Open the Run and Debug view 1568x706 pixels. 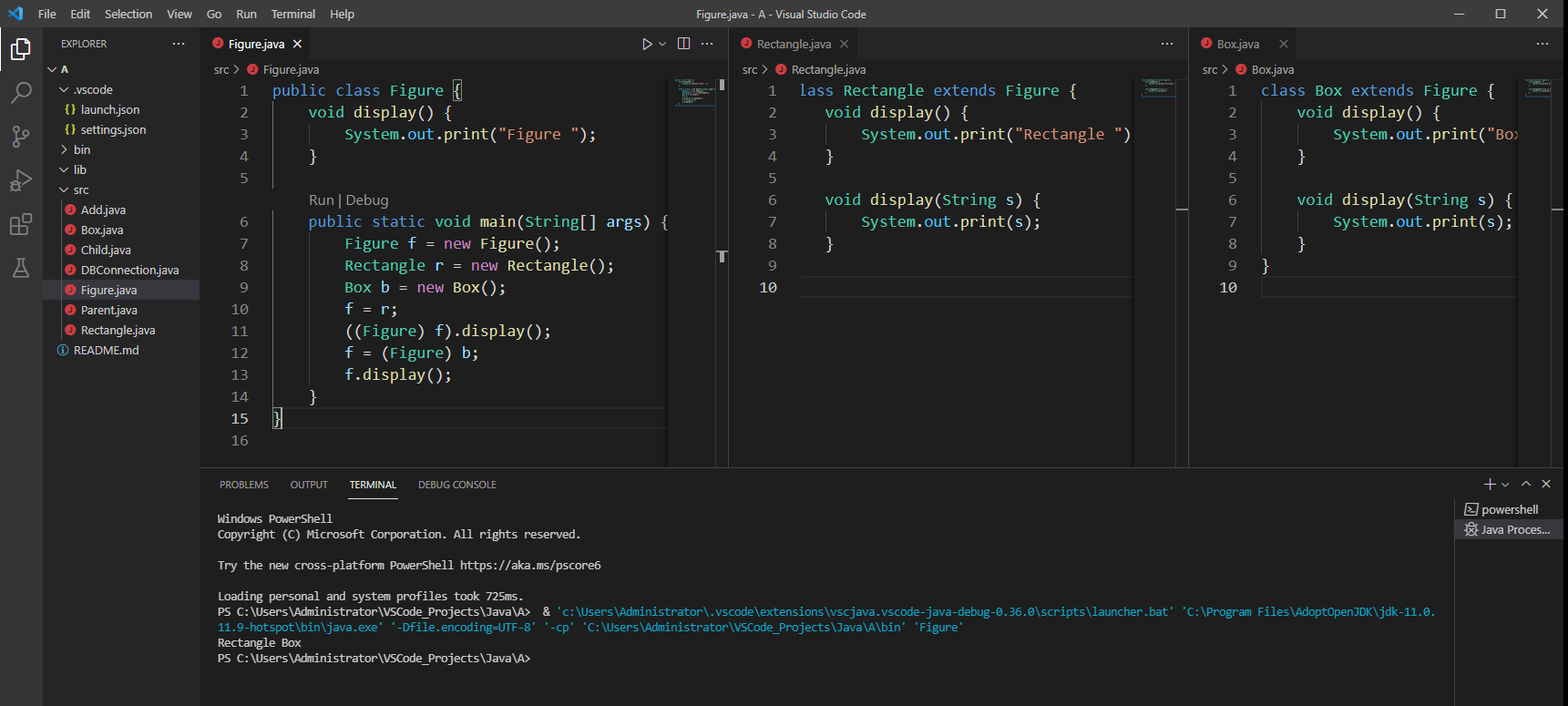pos(21,180)
